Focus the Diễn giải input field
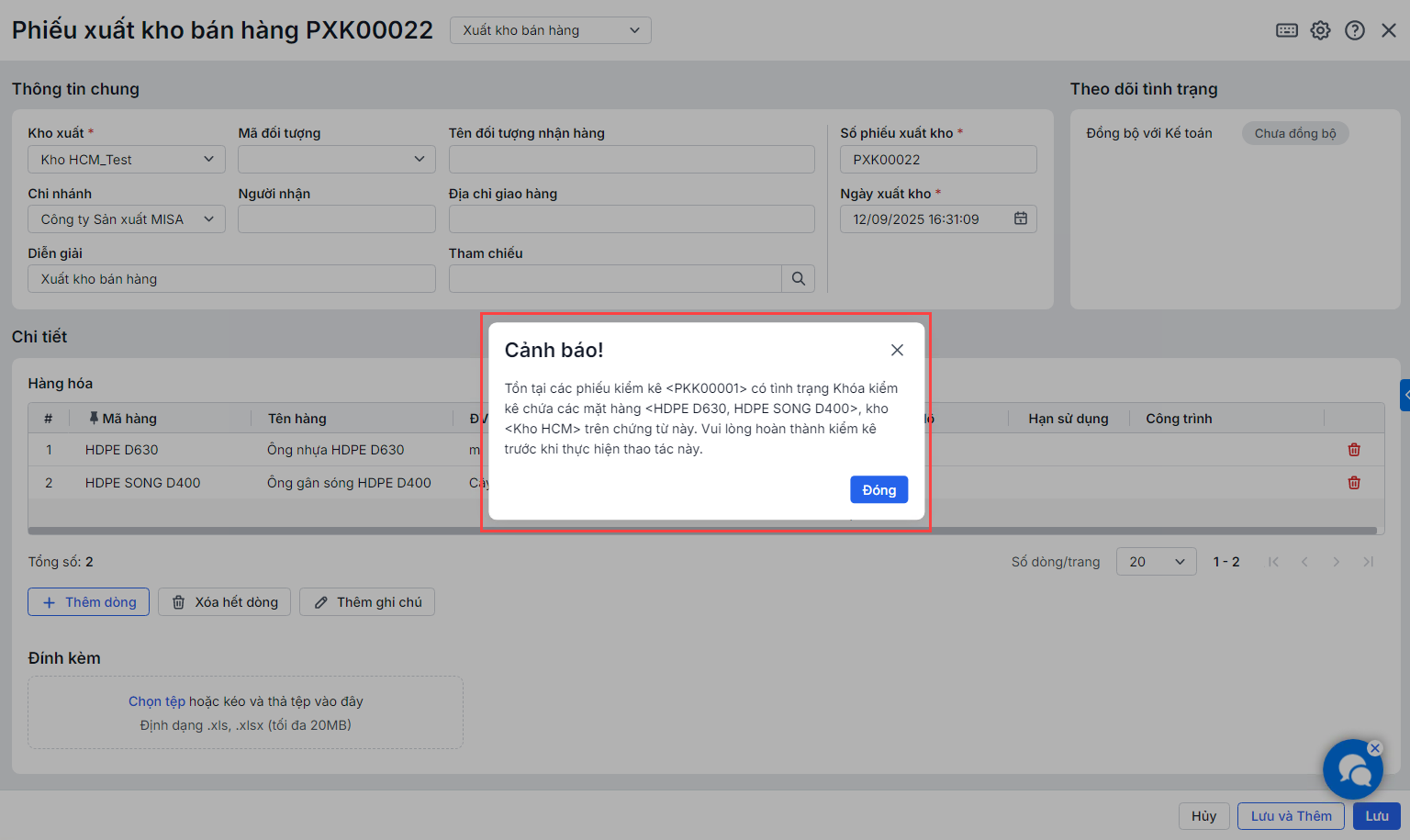1410x840 pixels. (231, 279)
